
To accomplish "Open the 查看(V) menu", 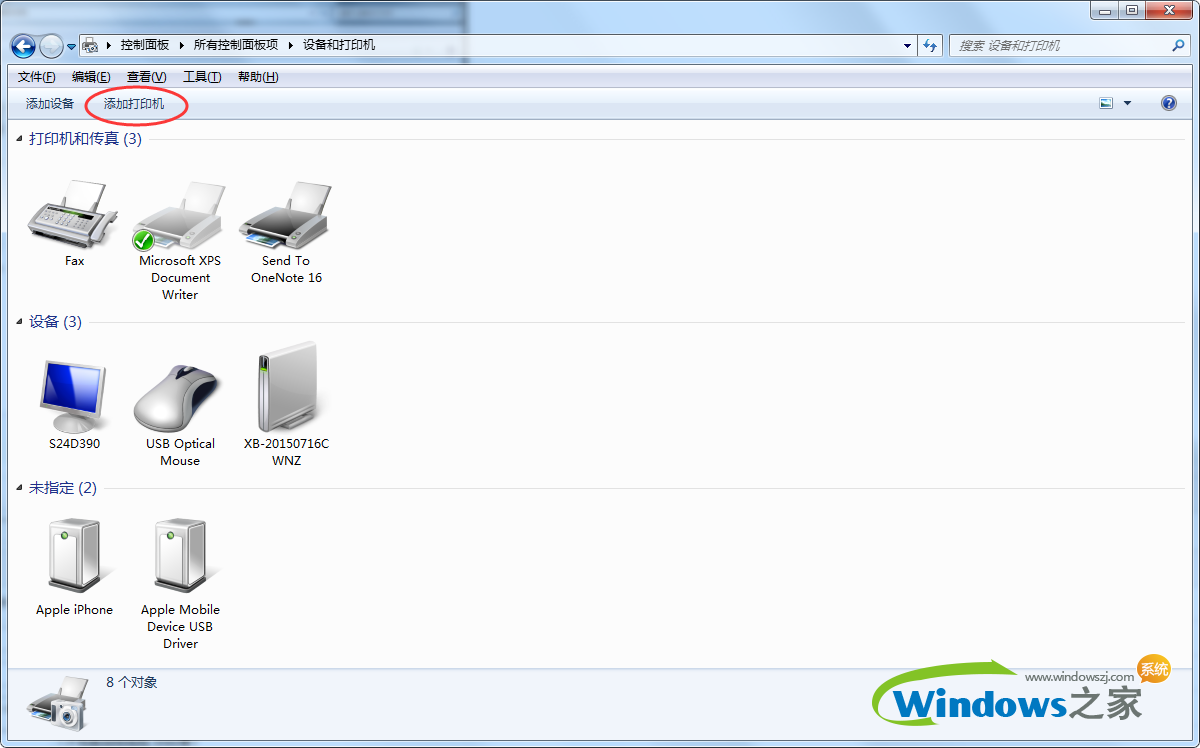I will tap(146, 77).
